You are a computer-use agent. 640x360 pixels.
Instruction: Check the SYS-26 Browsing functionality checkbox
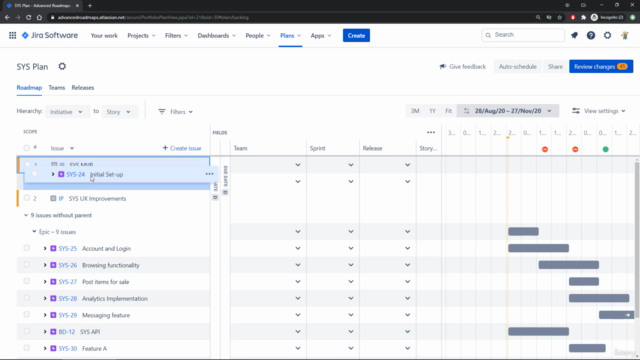[27, 264]
